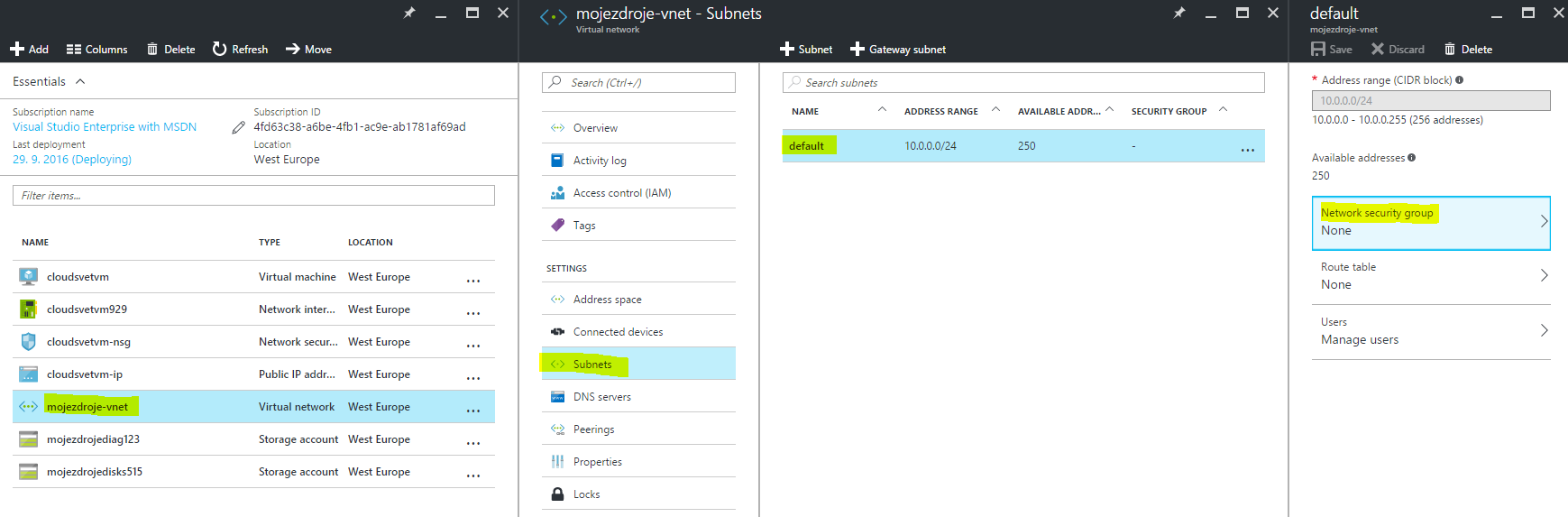Screen dimensions: 1568x517
Task: Open more options for cloudsvetvm row
Action: click(473, 281)
